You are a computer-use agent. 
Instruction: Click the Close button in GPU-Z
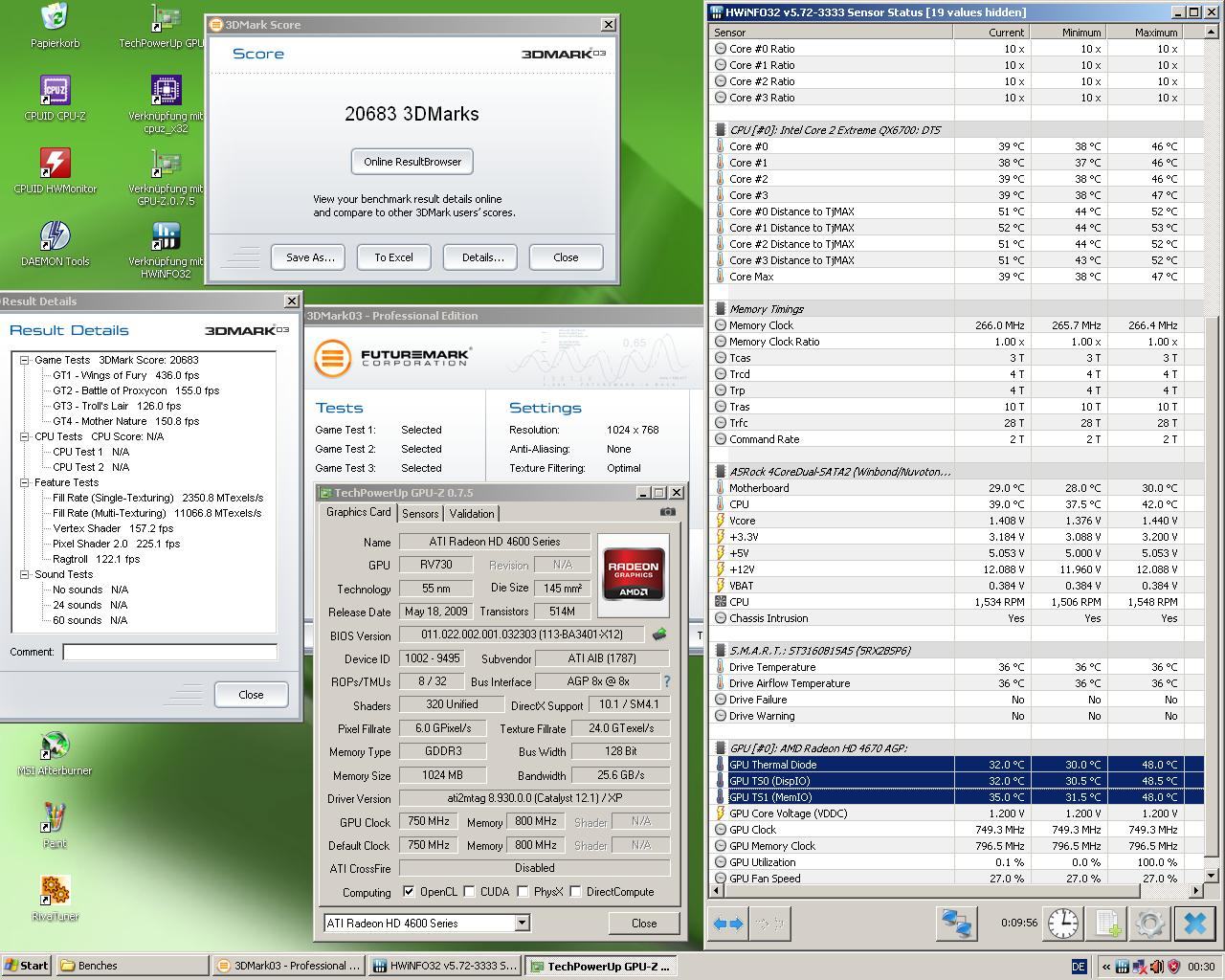click(x=644, y=924)
